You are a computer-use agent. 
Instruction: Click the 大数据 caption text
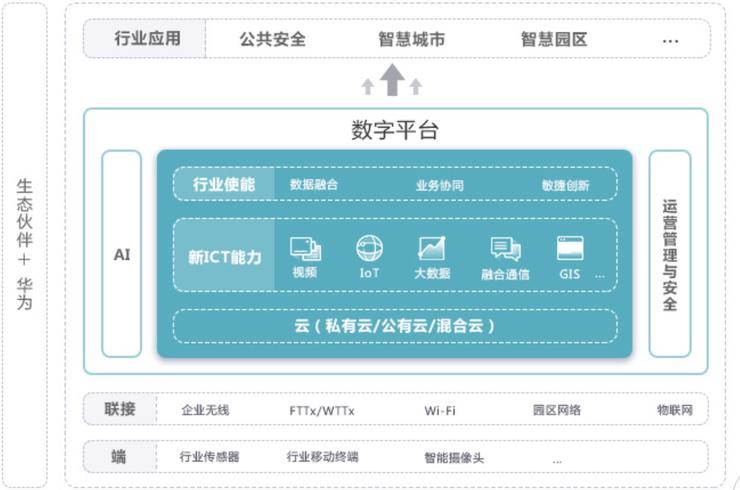click(x=432, y=273)
